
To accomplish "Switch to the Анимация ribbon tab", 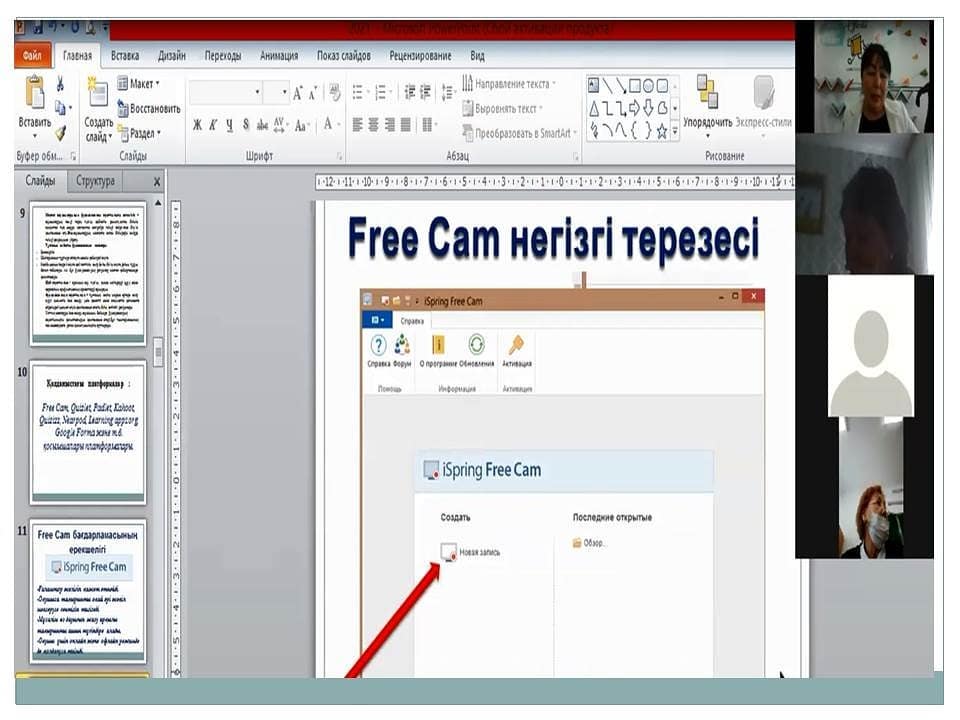I will [x=279, y=56].
